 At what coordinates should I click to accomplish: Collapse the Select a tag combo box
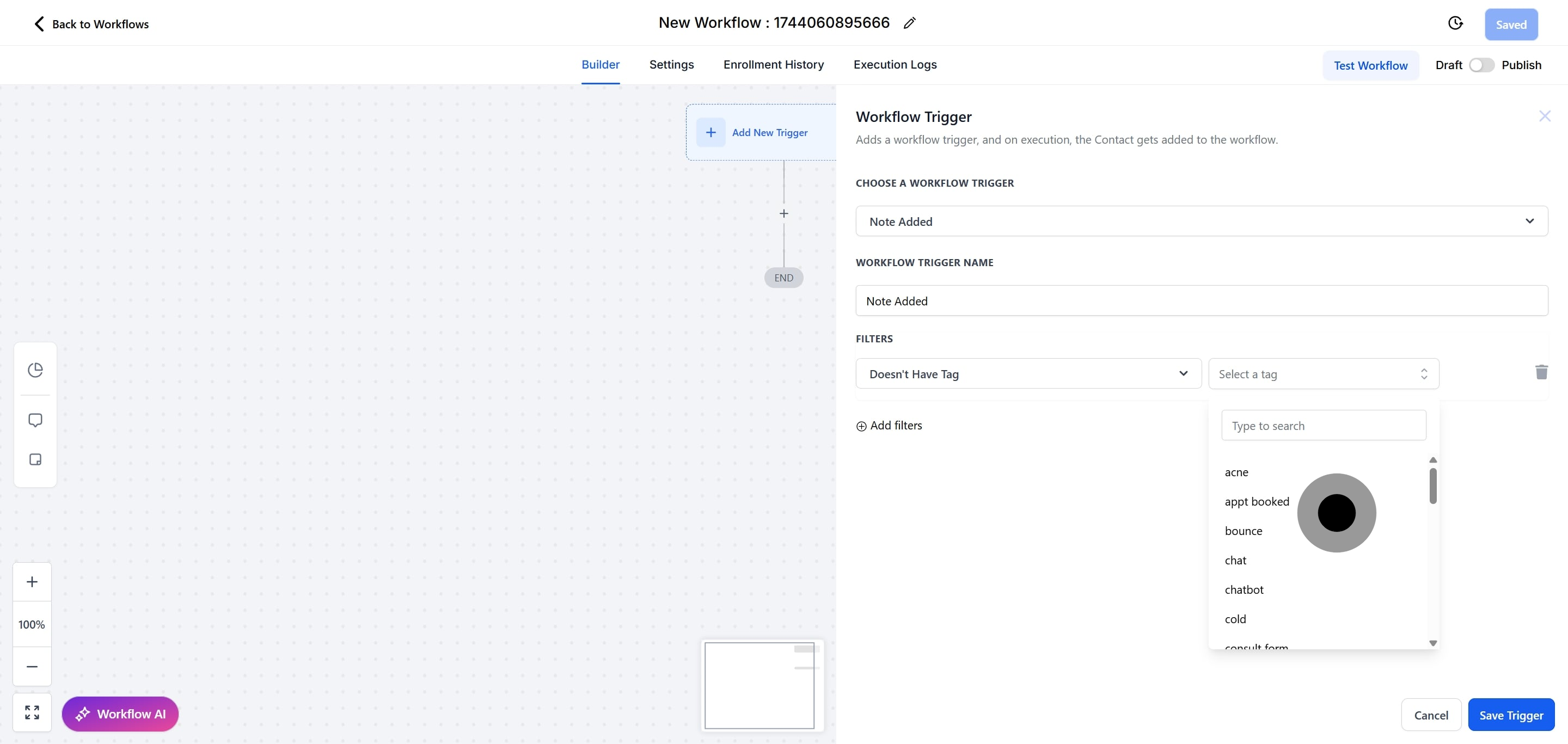pyautogui.click(x=1324, y=374)
